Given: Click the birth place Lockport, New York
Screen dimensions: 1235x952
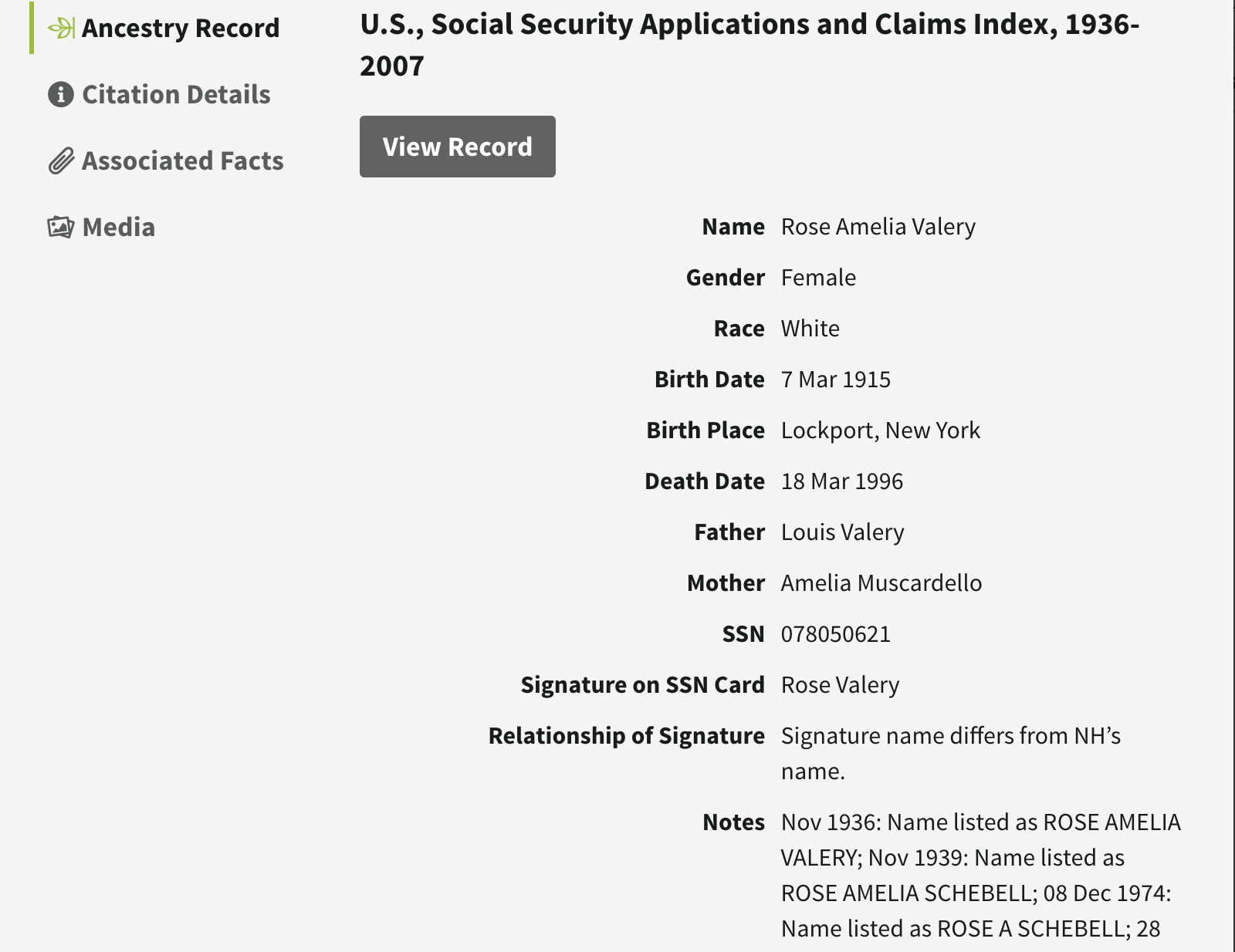Looking at the screenshot, I should [880, 430].
